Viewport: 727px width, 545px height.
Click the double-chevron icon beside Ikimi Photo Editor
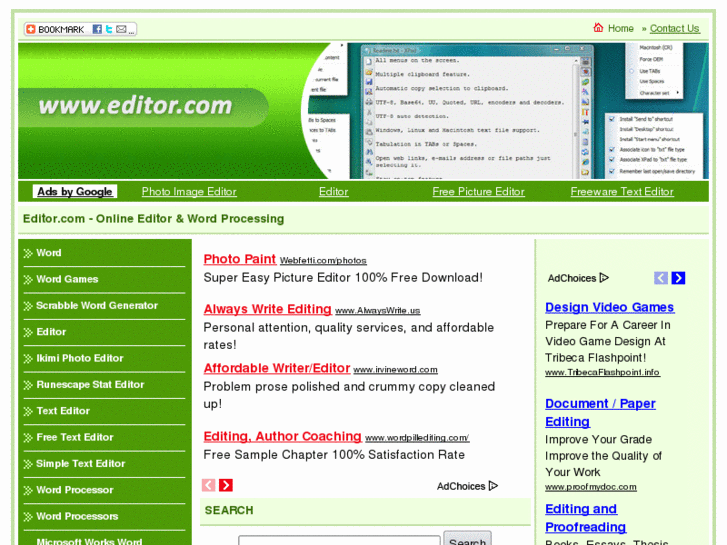tap(28, 359)
